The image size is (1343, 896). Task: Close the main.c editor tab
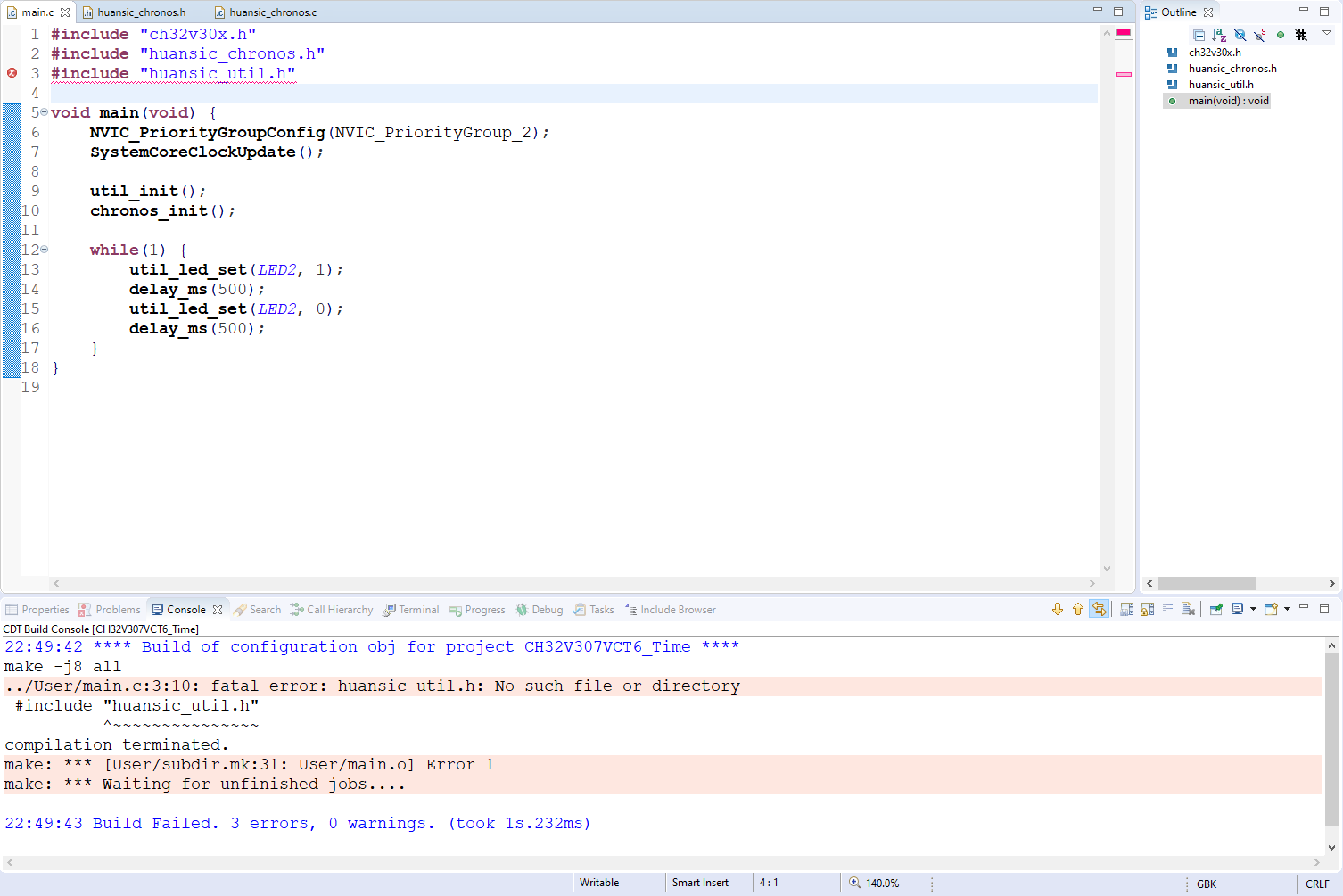65,12
